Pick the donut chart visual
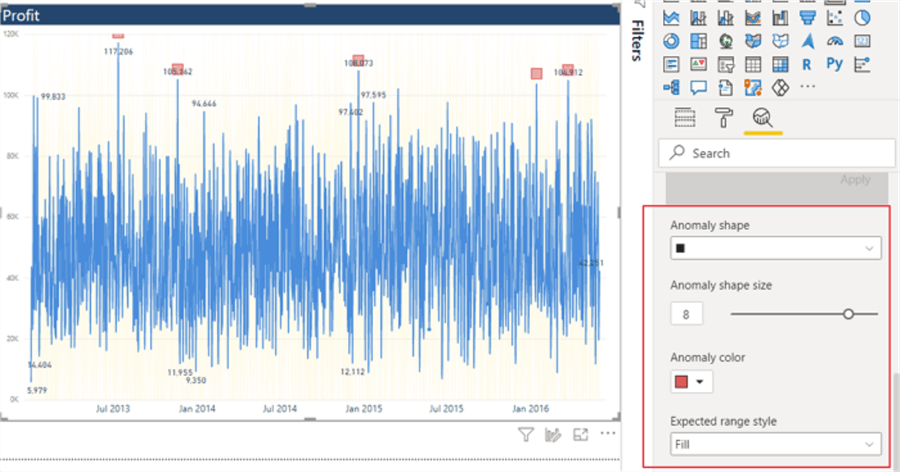Screen dimensions: 900x472 click(671, 41)
